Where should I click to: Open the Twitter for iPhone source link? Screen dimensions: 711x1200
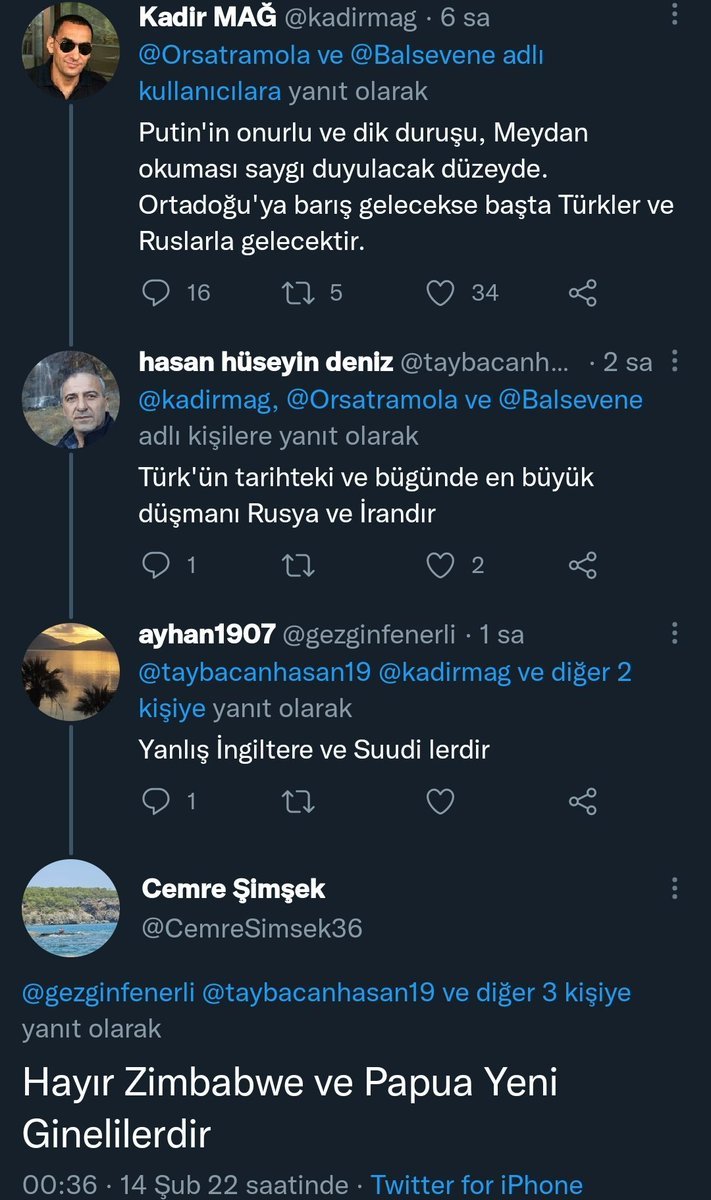tap(476, 1185)
